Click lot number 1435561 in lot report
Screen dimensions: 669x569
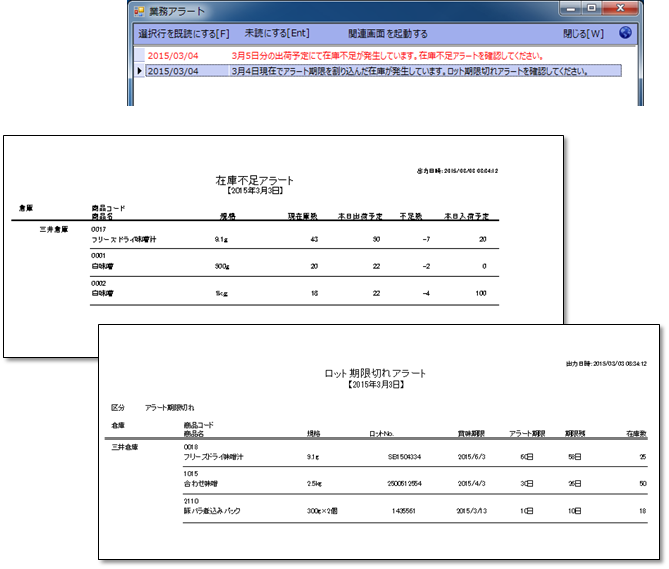click(x=404, y=511)
